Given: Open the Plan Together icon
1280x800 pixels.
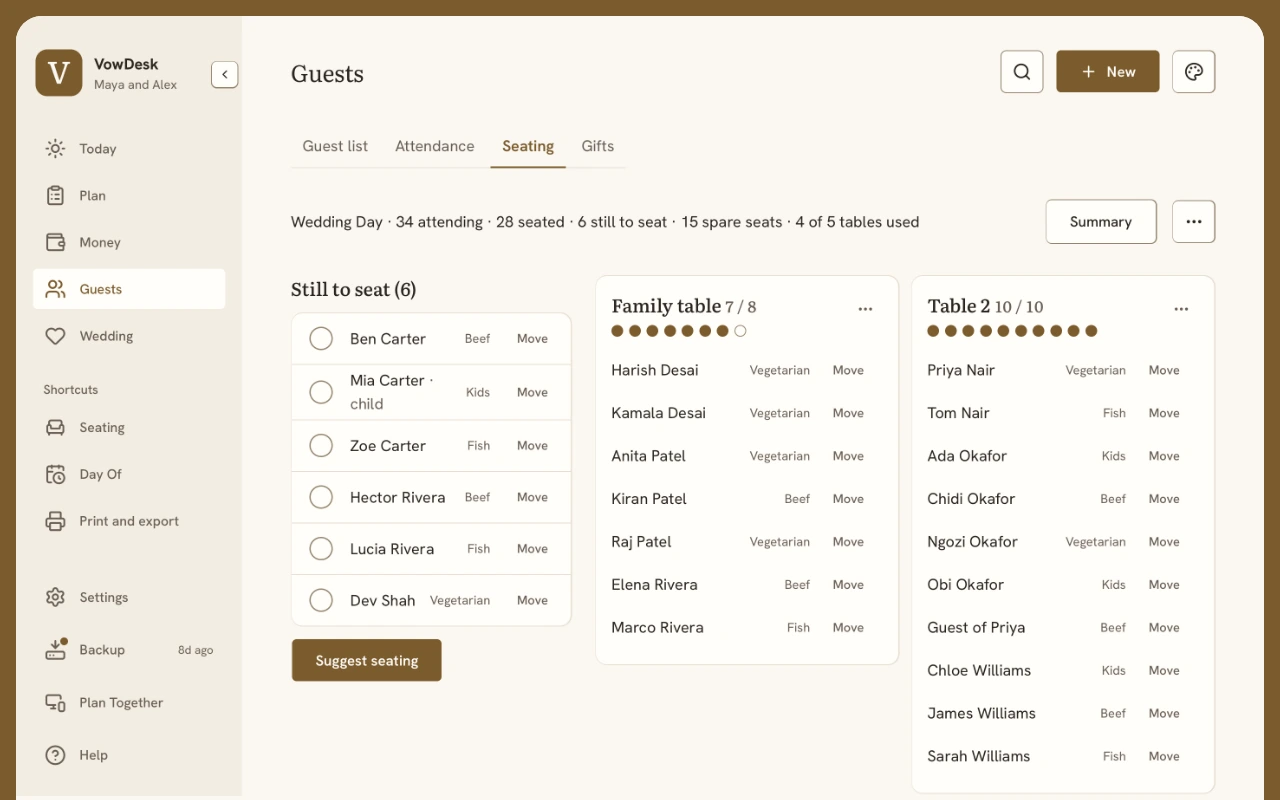Looking at the screenshot, I should pyautogui.click(x=56, y=703).
